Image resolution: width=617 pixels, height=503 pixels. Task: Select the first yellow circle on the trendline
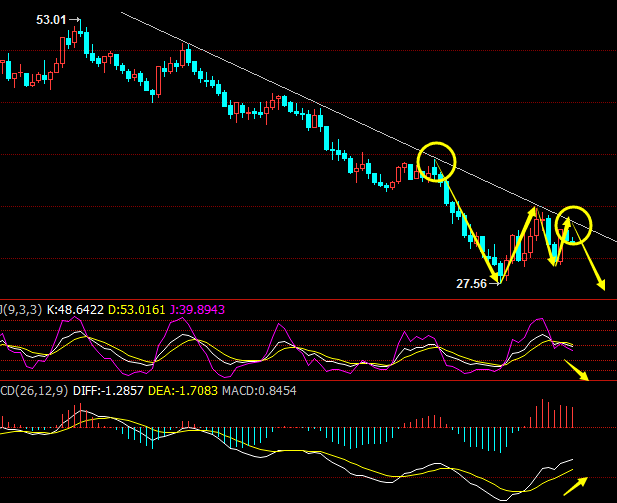[437, 160]
